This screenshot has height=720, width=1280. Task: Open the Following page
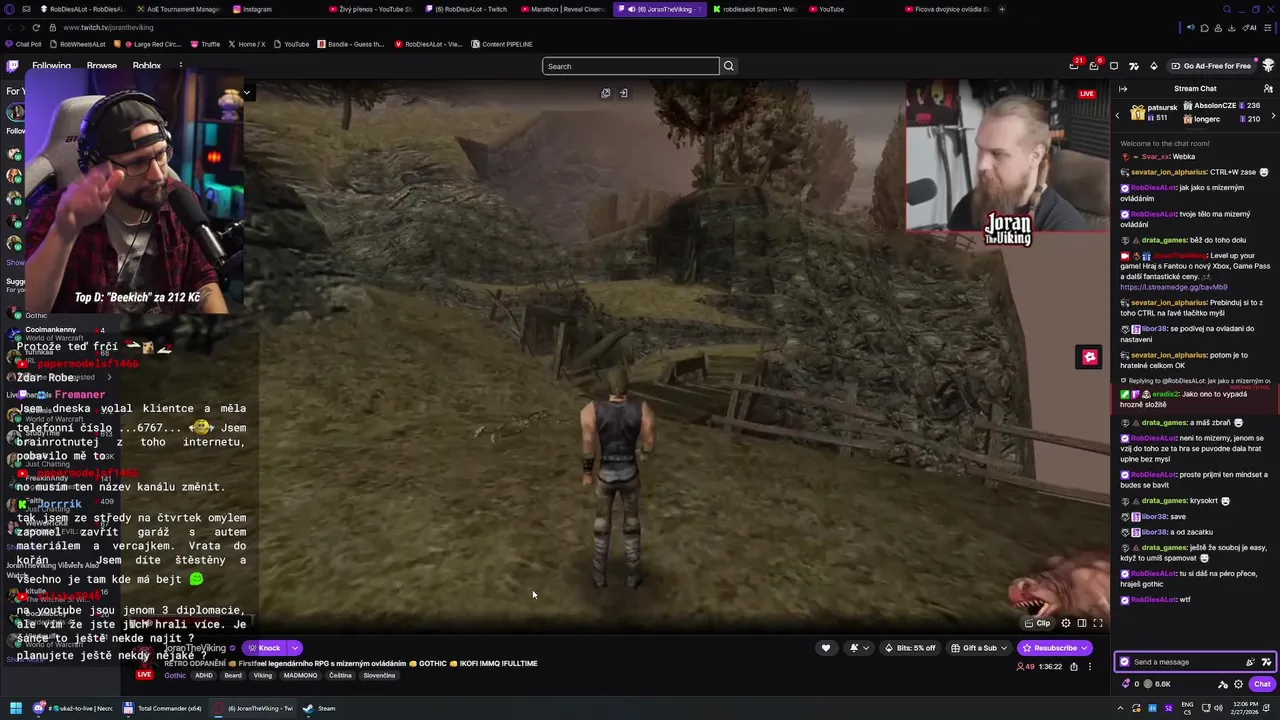pyautogui.click(x=51, y=66)
